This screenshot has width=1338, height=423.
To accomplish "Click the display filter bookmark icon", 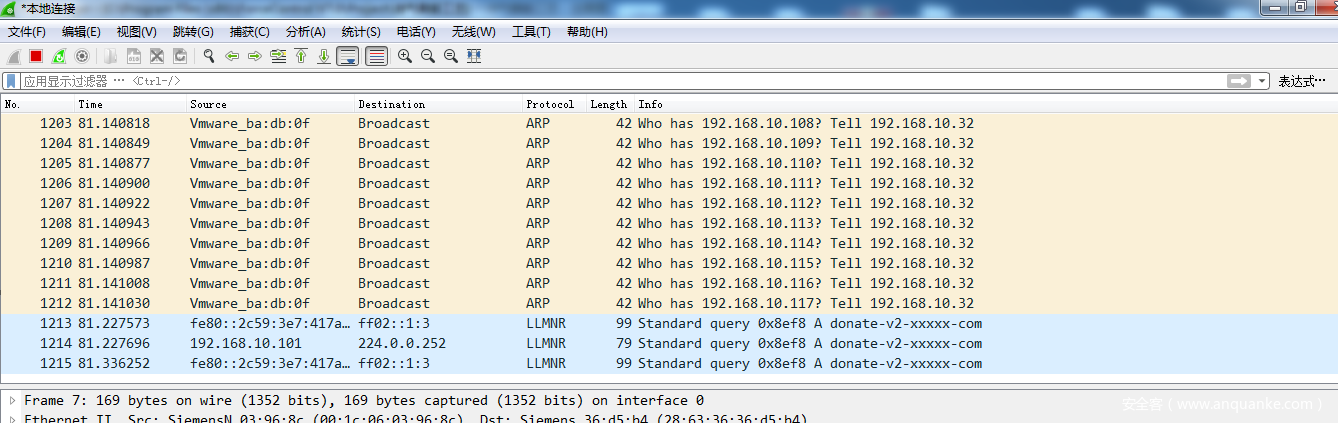I will click(11, 81).
